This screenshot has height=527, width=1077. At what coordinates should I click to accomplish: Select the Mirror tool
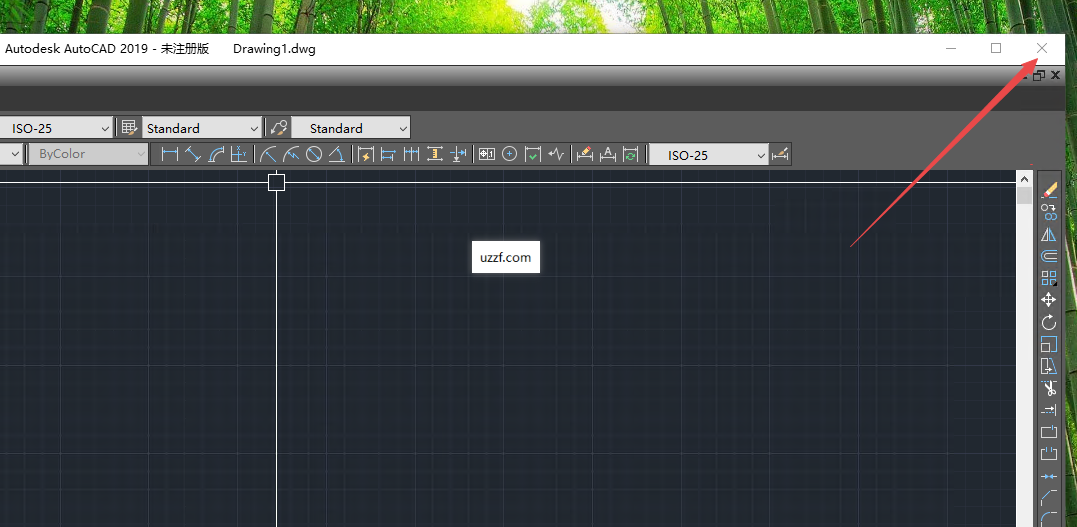(1049, 234)
